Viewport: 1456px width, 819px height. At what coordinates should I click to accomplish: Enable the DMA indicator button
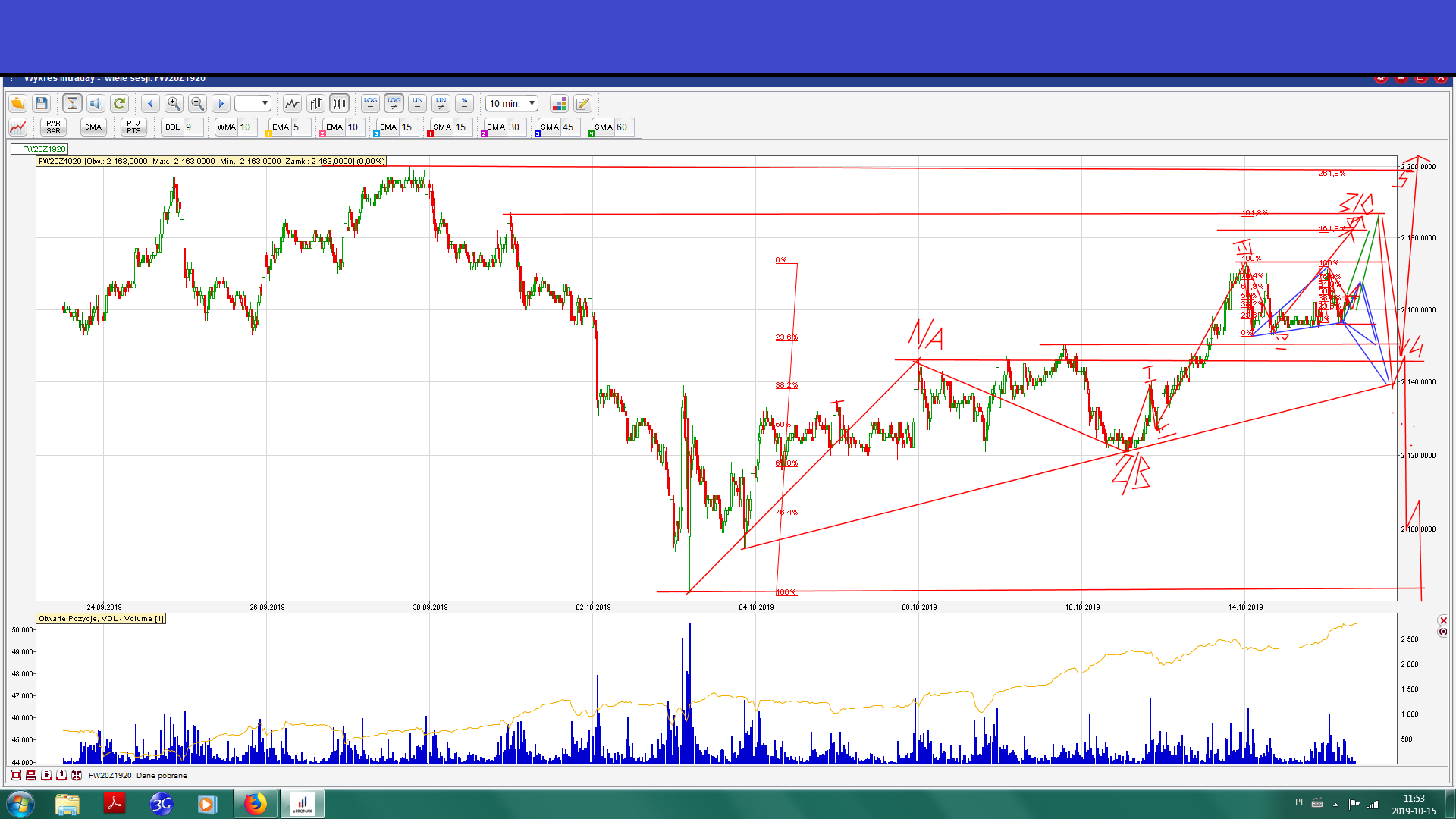pos(93,127)
